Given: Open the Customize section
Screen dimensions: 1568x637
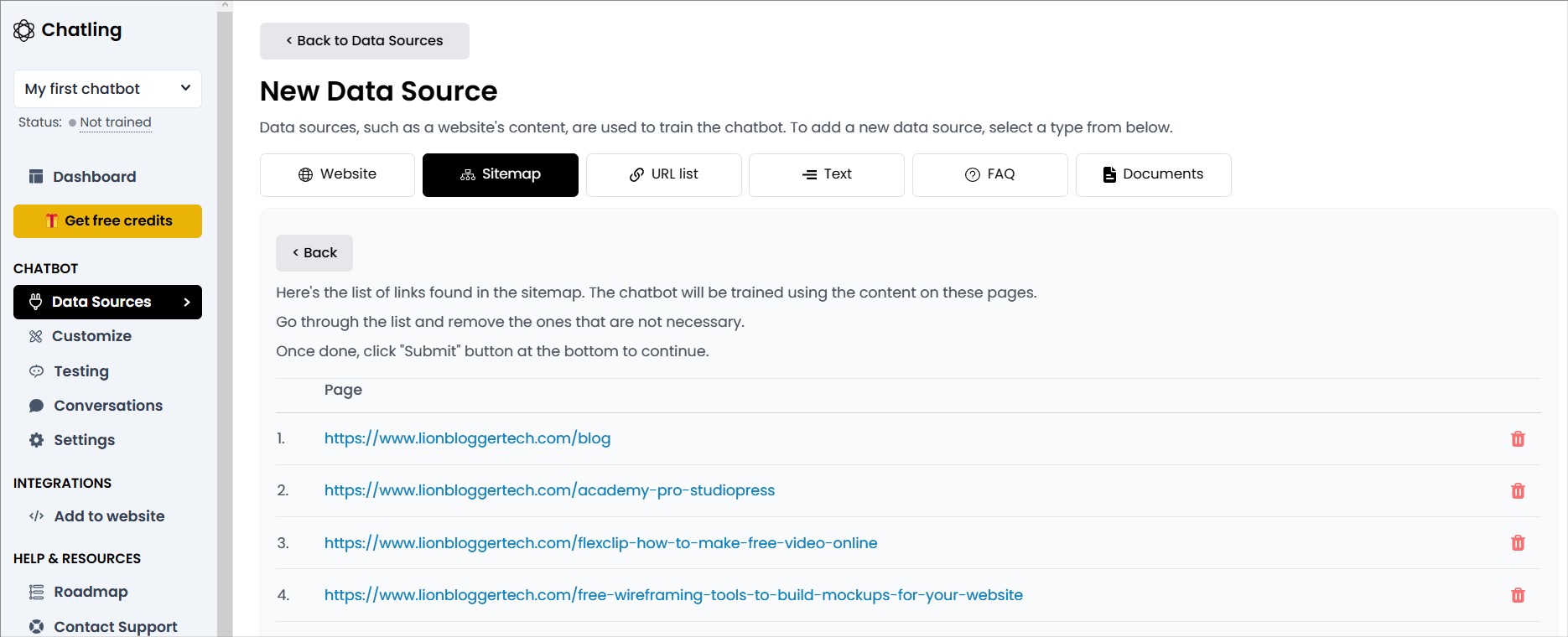Looking at the screenshot, I should point(91,336).
